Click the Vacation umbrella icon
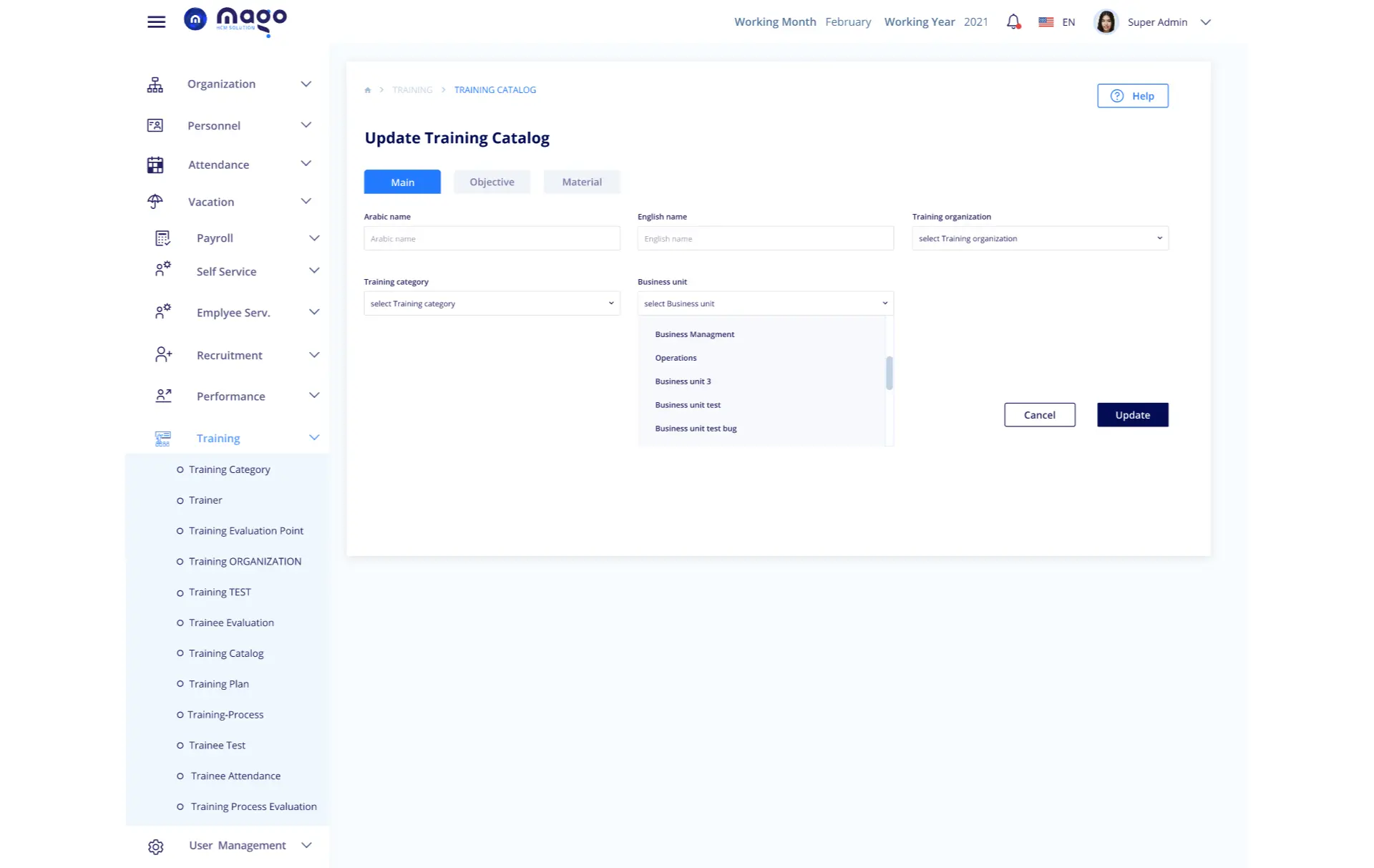 (155, 202)
